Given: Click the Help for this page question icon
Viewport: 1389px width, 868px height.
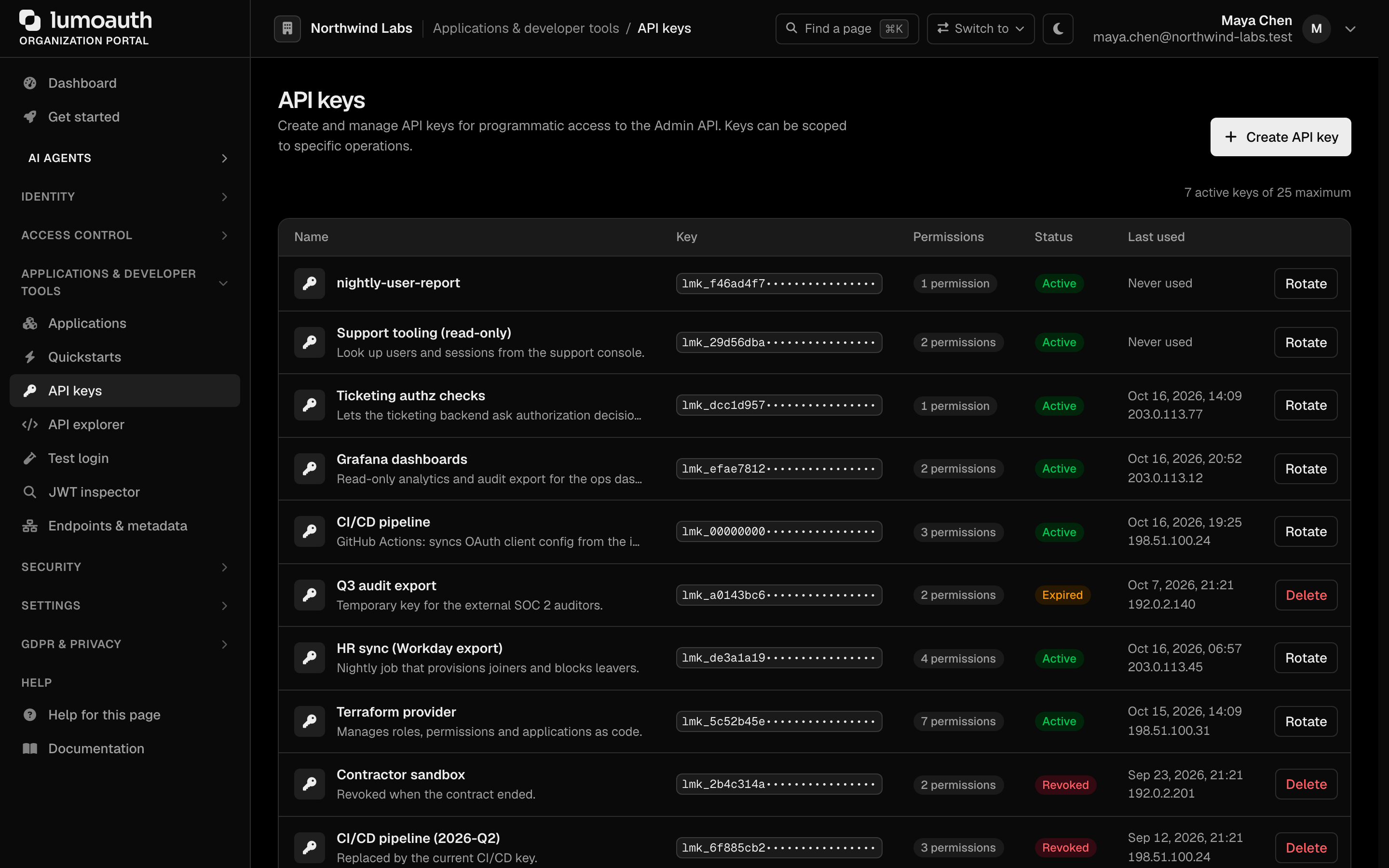Looking at the screenshot, I should click(x=30, y=715).
